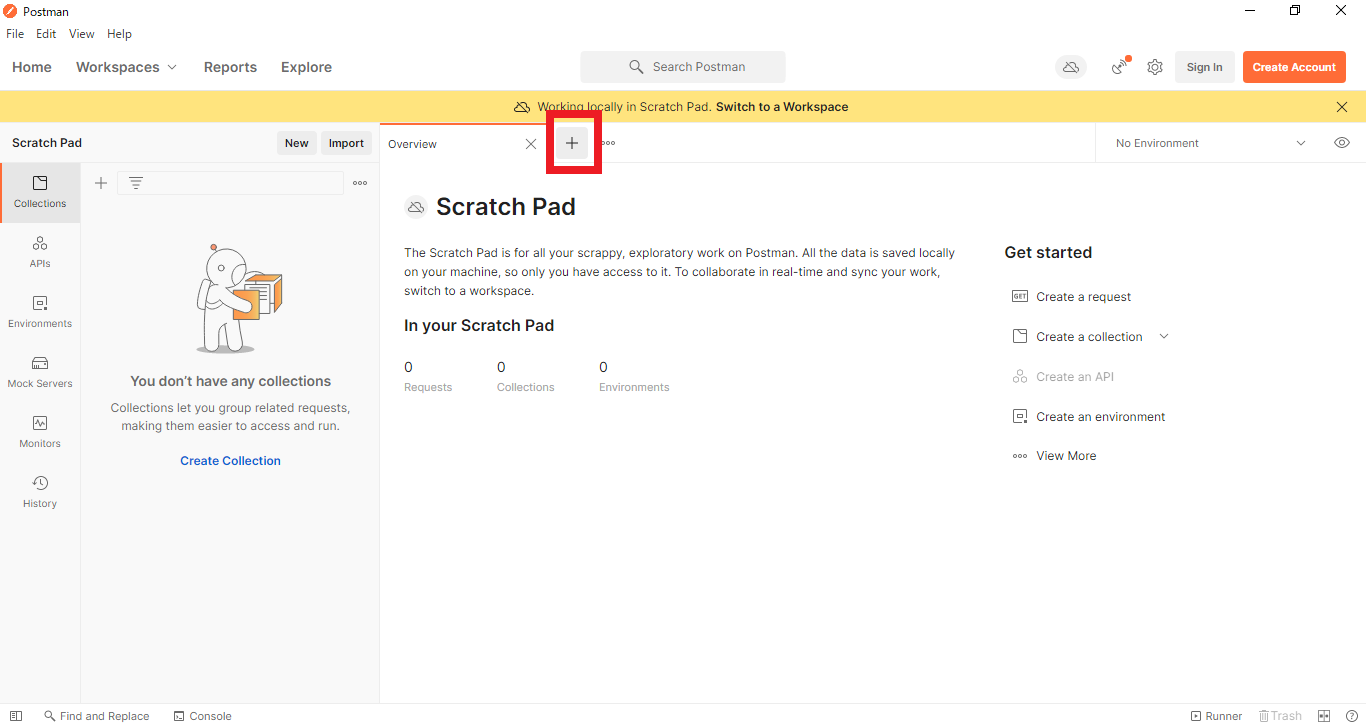Open the History sidebar panel
This screenshot has width=1366, height=728.
[40, 493]
